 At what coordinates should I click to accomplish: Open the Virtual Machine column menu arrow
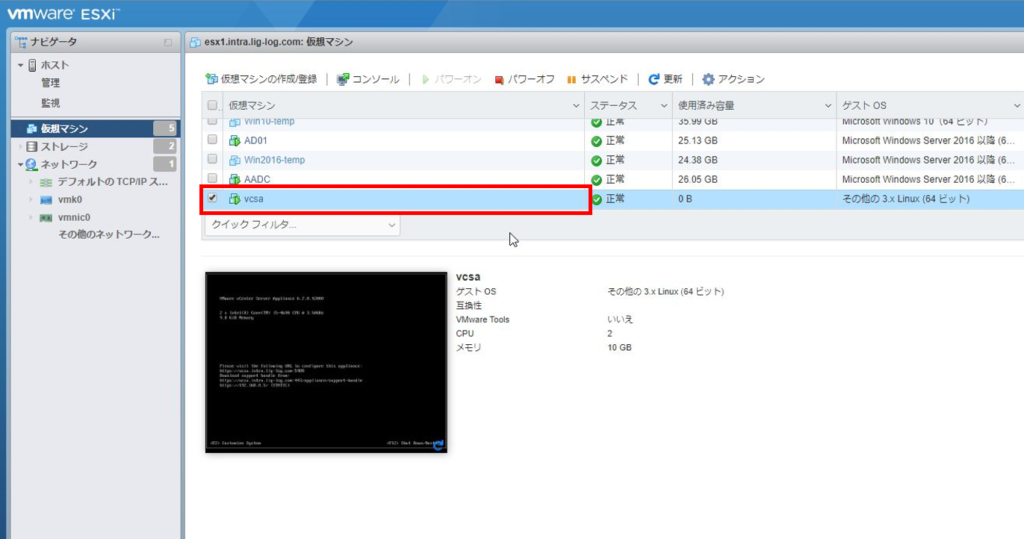click(576, 106)
